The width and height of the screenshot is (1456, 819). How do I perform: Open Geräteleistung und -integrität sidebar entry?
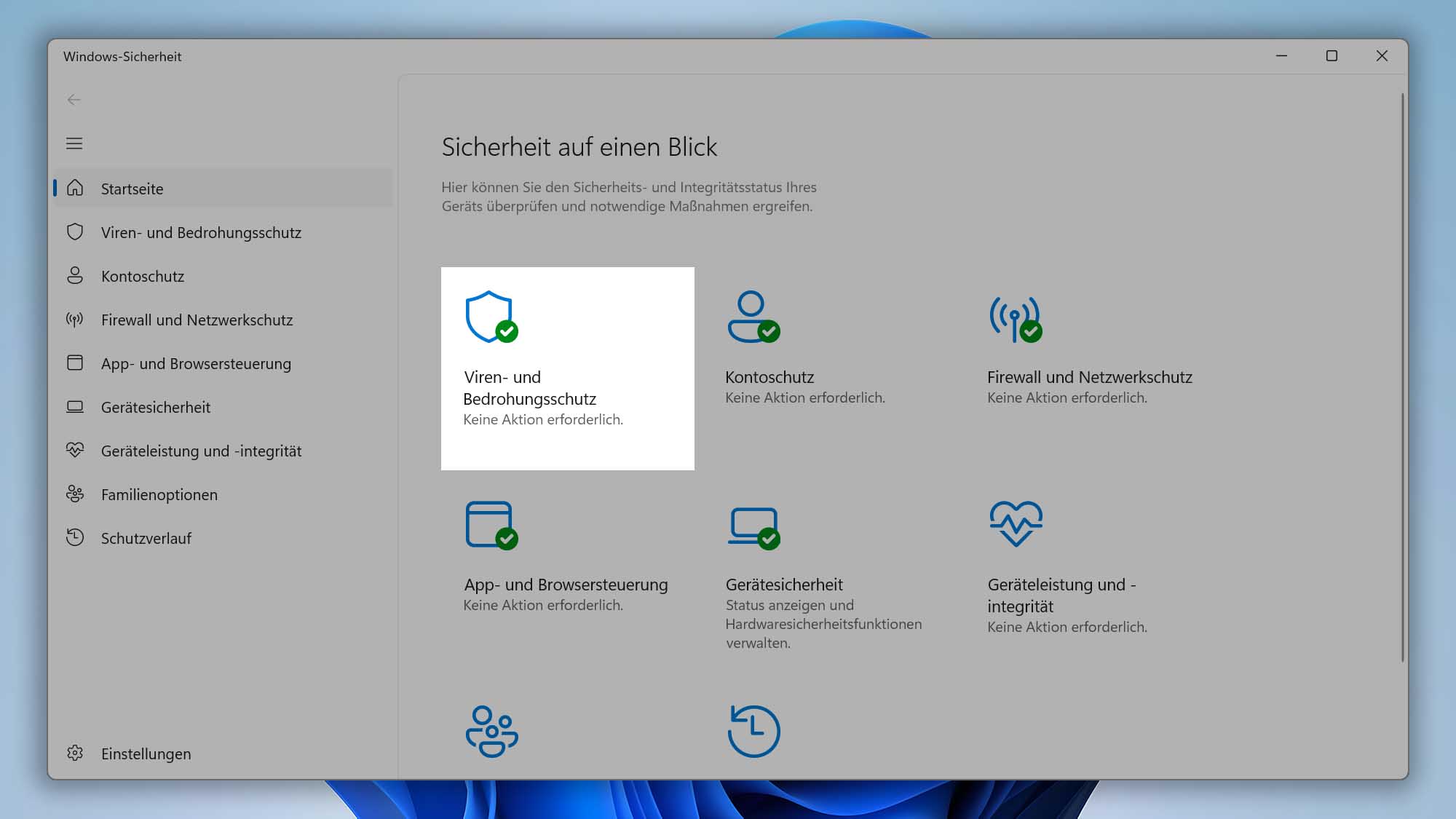[x=223, y=450]
